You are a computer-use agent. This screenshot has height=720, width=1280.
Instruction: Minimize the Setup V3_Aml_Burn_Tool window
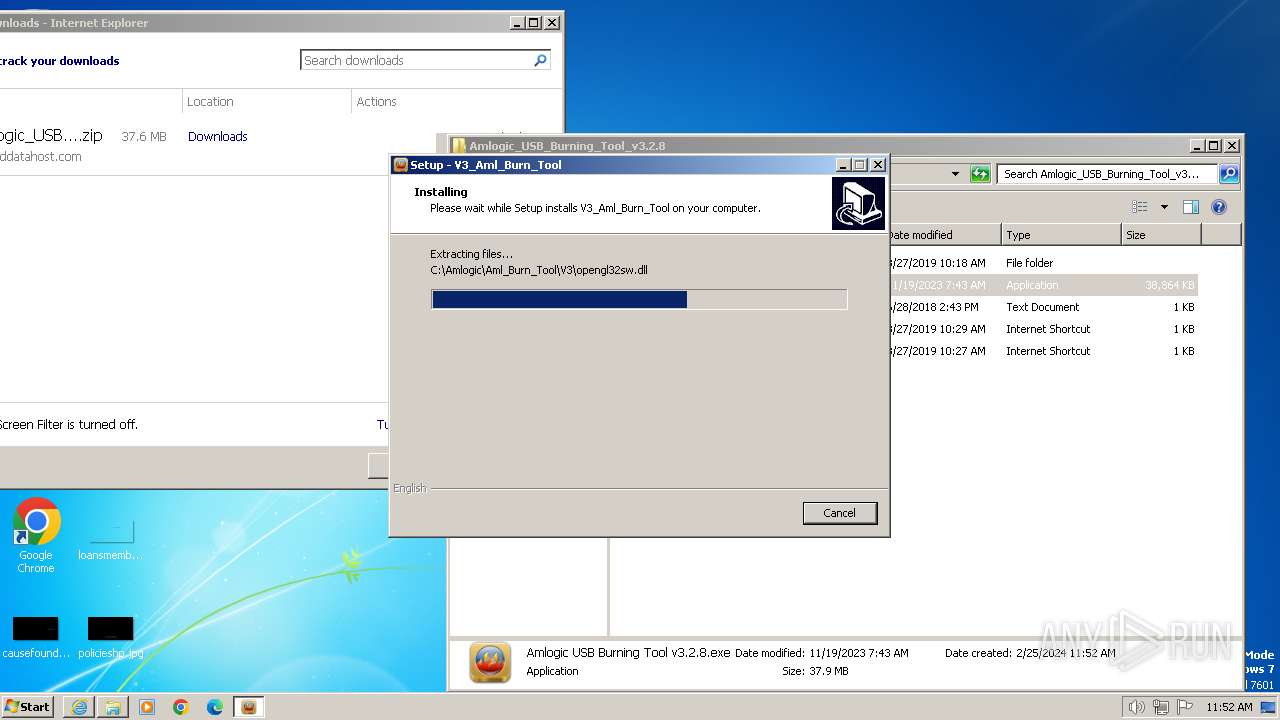843,165
